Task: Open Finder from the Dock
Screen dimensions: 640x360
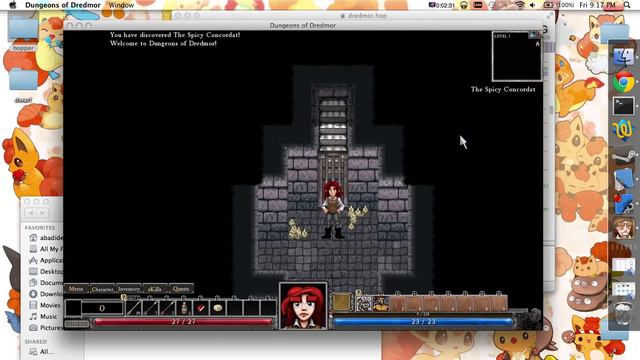Action: 623,57
